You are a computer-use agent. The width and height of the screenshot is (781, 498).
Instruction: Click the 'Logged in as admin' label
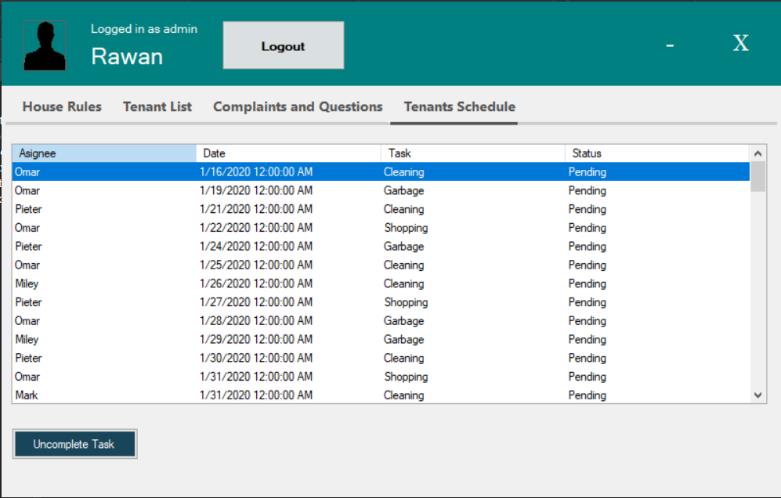click(144, 29)
